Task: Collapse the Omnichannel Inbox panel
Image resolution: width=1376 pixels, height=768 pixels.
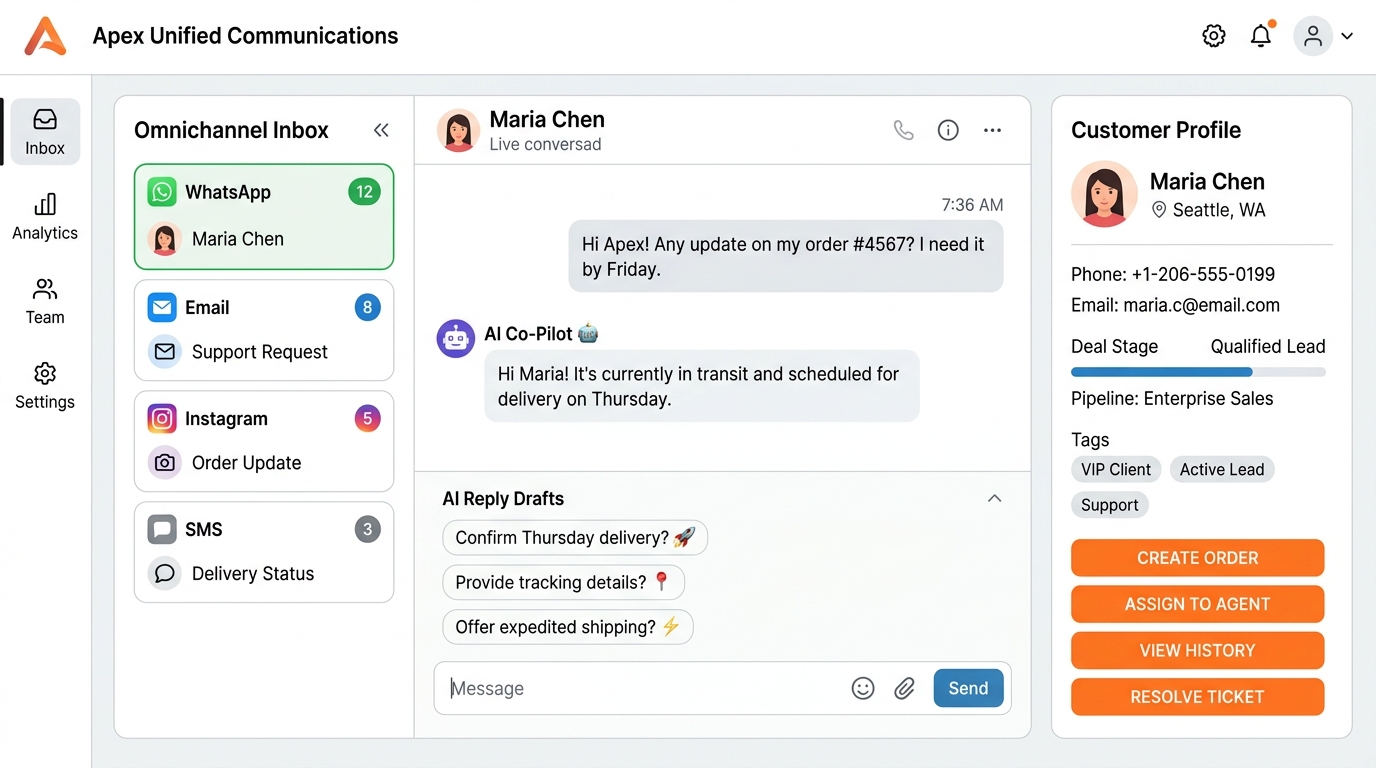Action: (x=381, y=130)
